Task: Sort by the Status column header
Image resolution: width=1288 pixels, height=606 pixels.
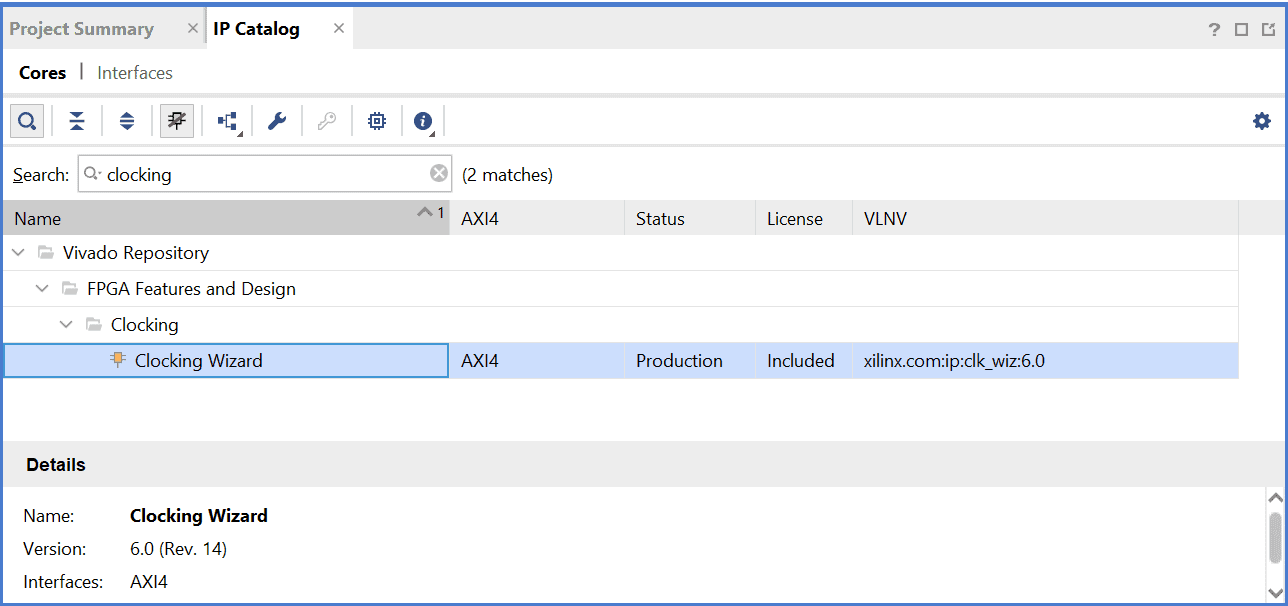Action: click(660, 219)
